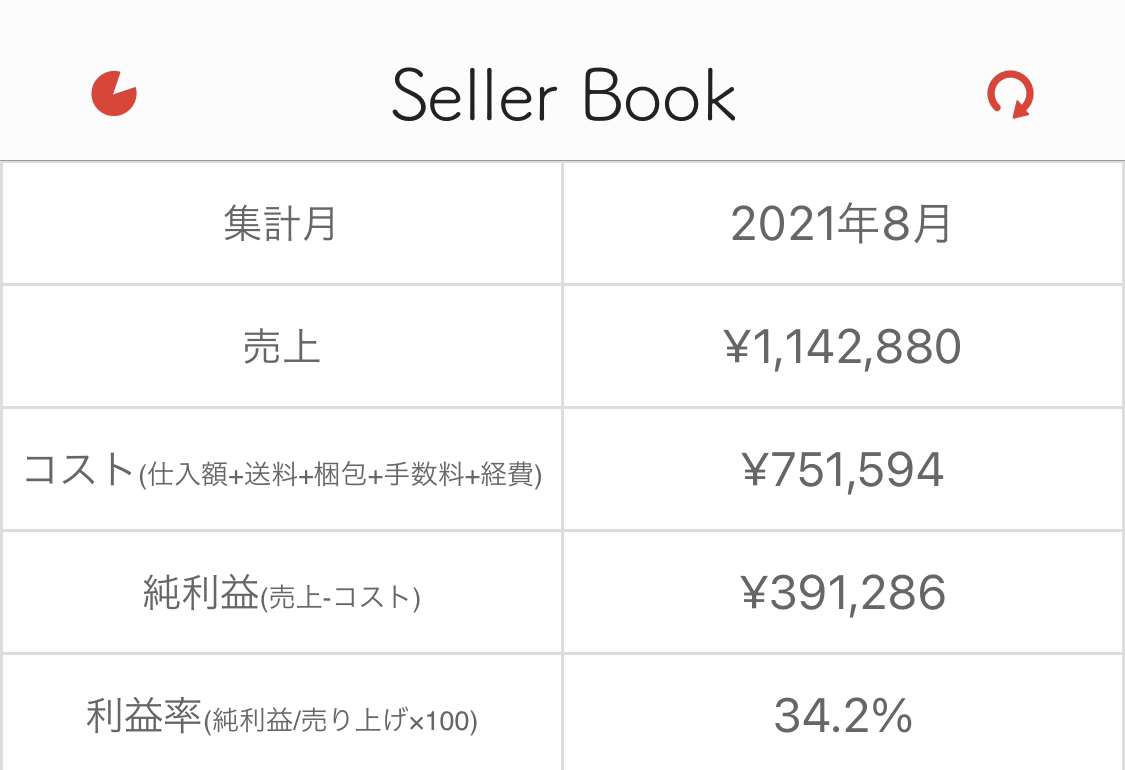Viewport: 1125px width, 770px height.
Task: Tap the net profit value ¥391,286
Action: coord(843,593)
